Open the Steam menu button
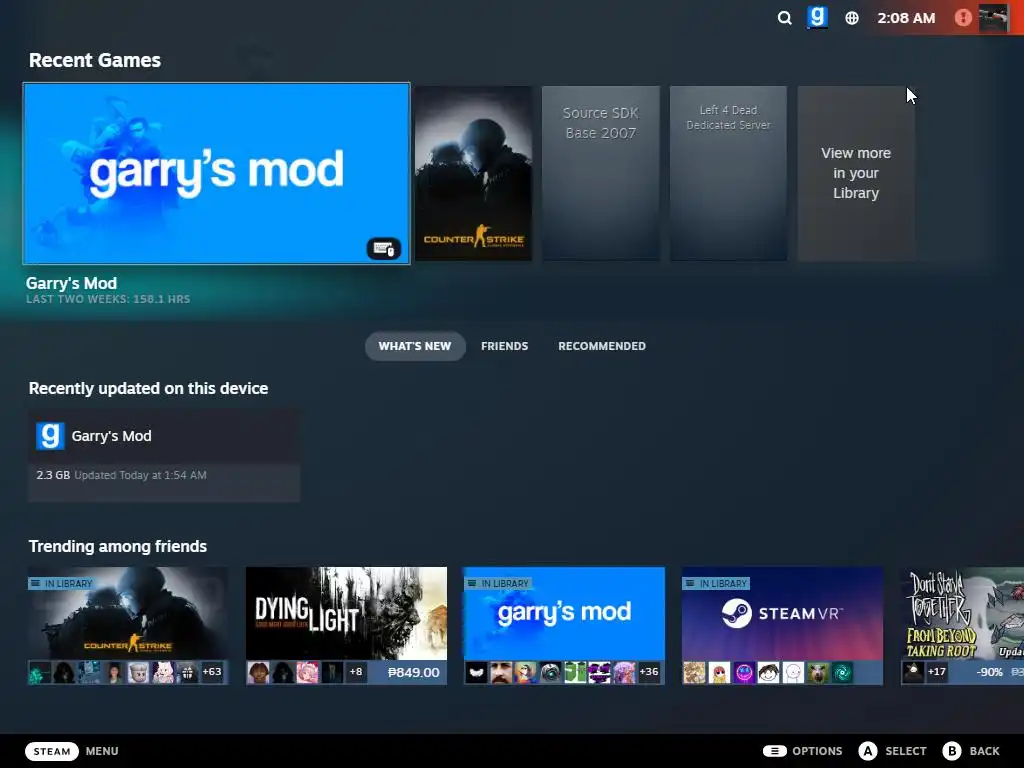The image size is (1024, 768). (x=52, y=751)
